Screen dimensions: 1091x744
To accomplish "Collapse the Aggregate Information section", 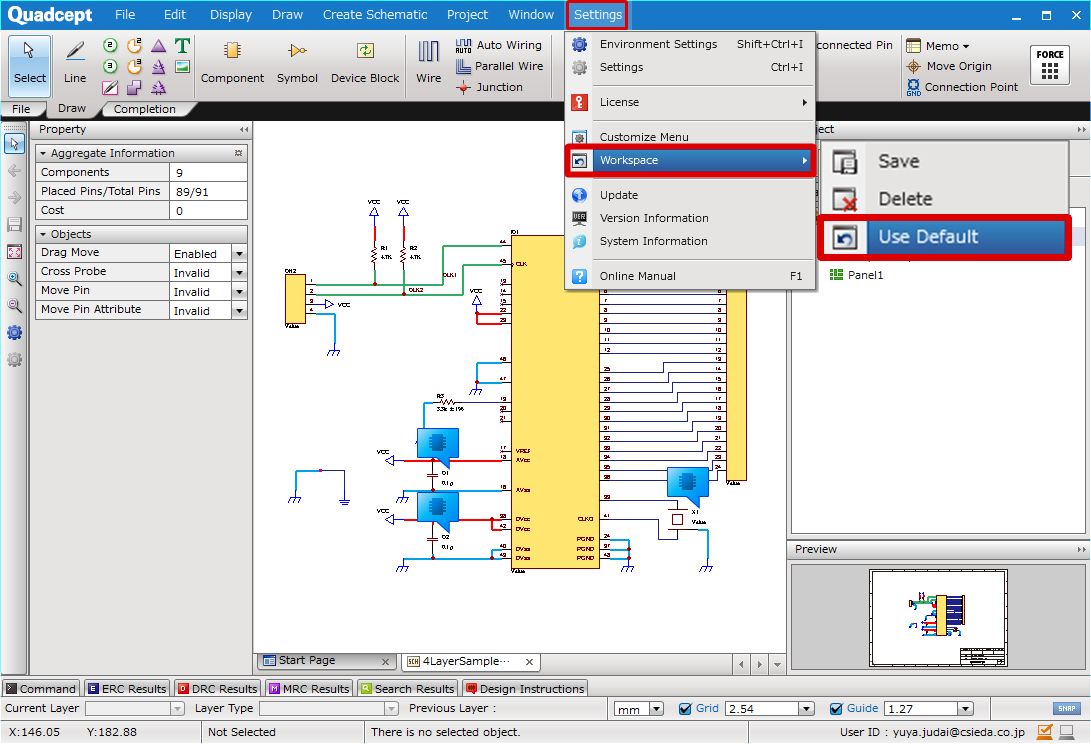I will [43, 153].
